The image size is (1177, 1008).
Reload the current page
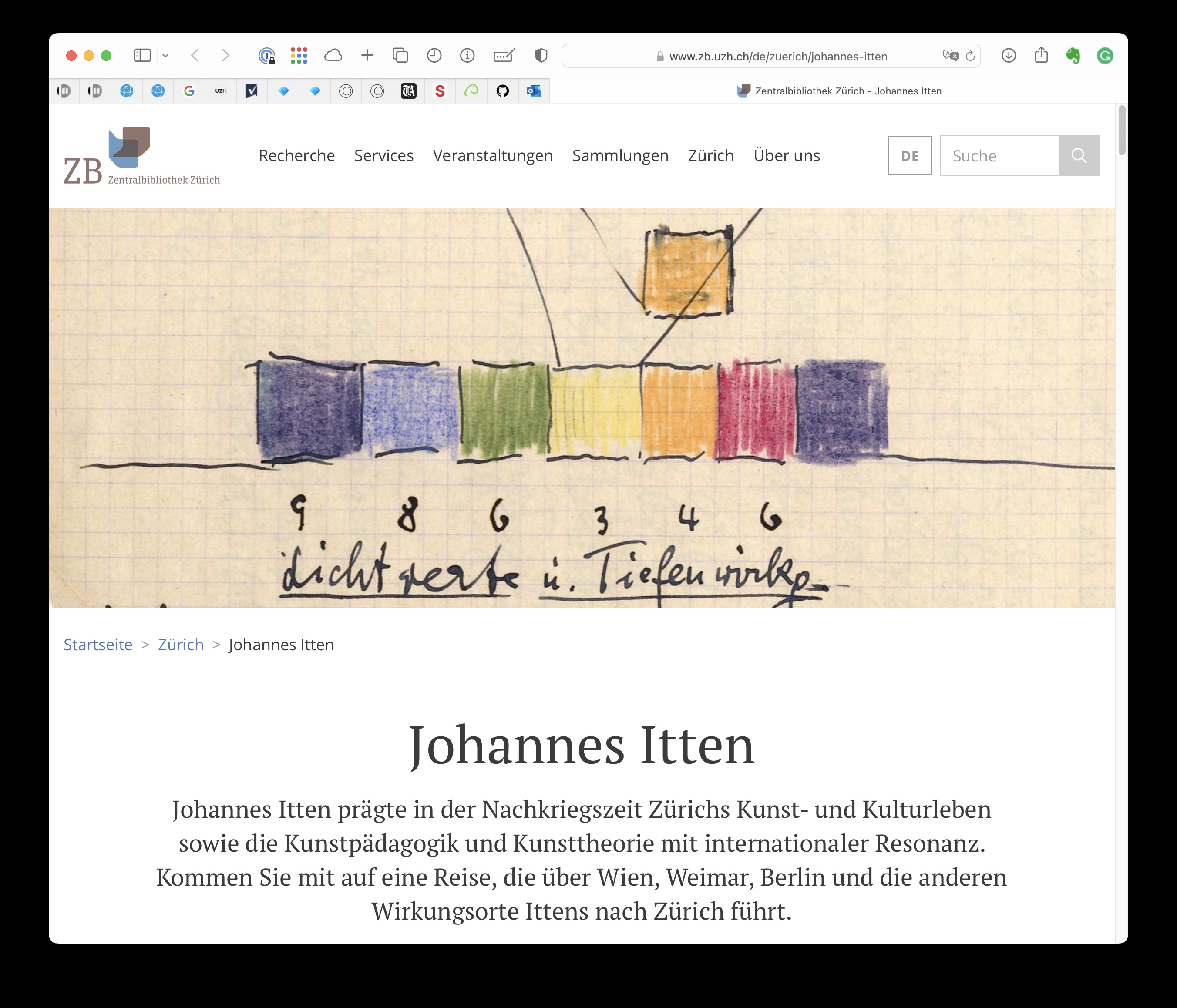tap(970, 56)
